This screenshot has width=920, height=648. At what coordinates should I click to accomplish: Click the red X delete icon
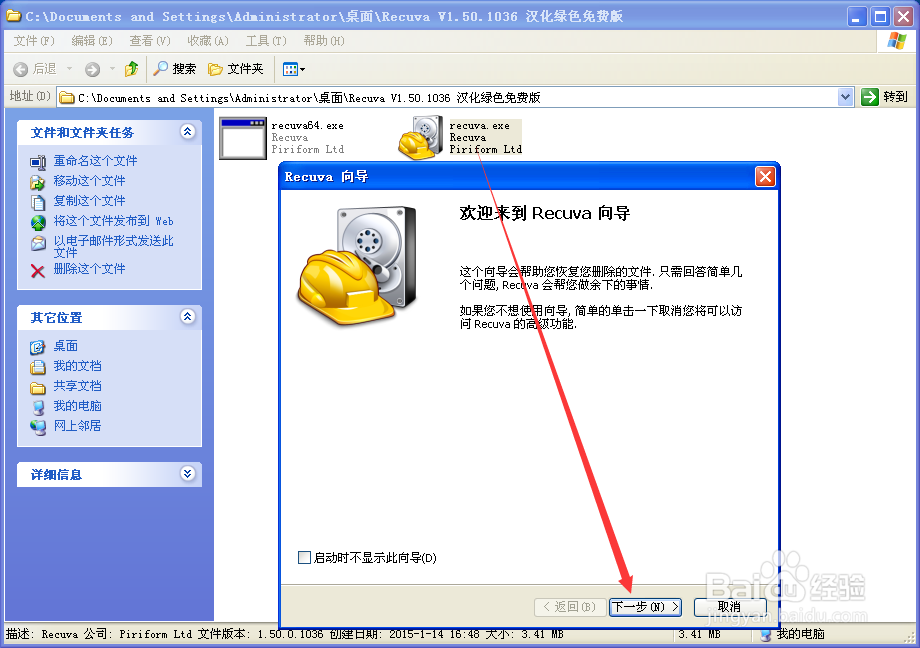38,271
